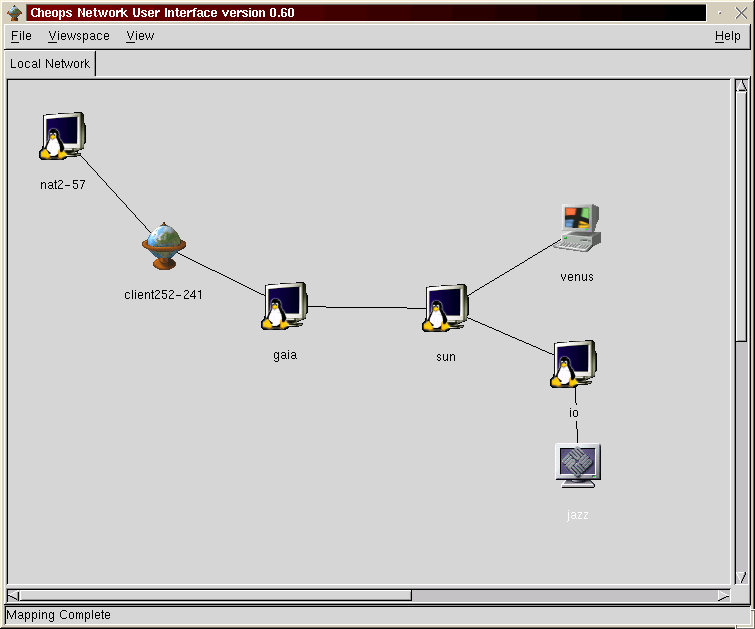Click the vertical scrollbar thumb
755x629 pixels.
point(742,217)
